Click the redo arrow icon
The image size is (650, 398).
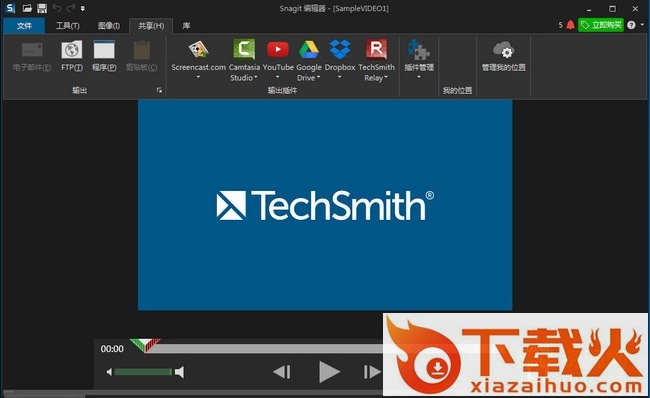pyautogui.click(x=71, y=8)
